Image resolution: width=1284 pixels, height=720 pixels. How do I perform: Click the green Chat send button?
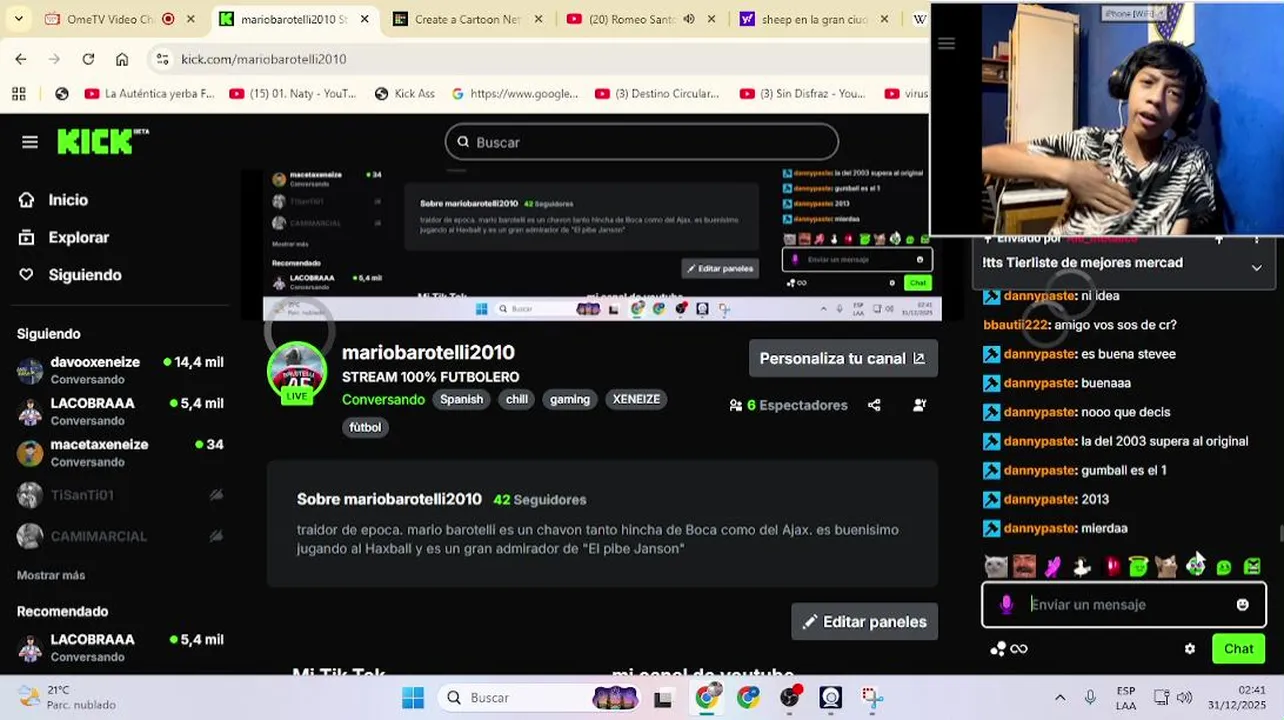pos(1238,648)
